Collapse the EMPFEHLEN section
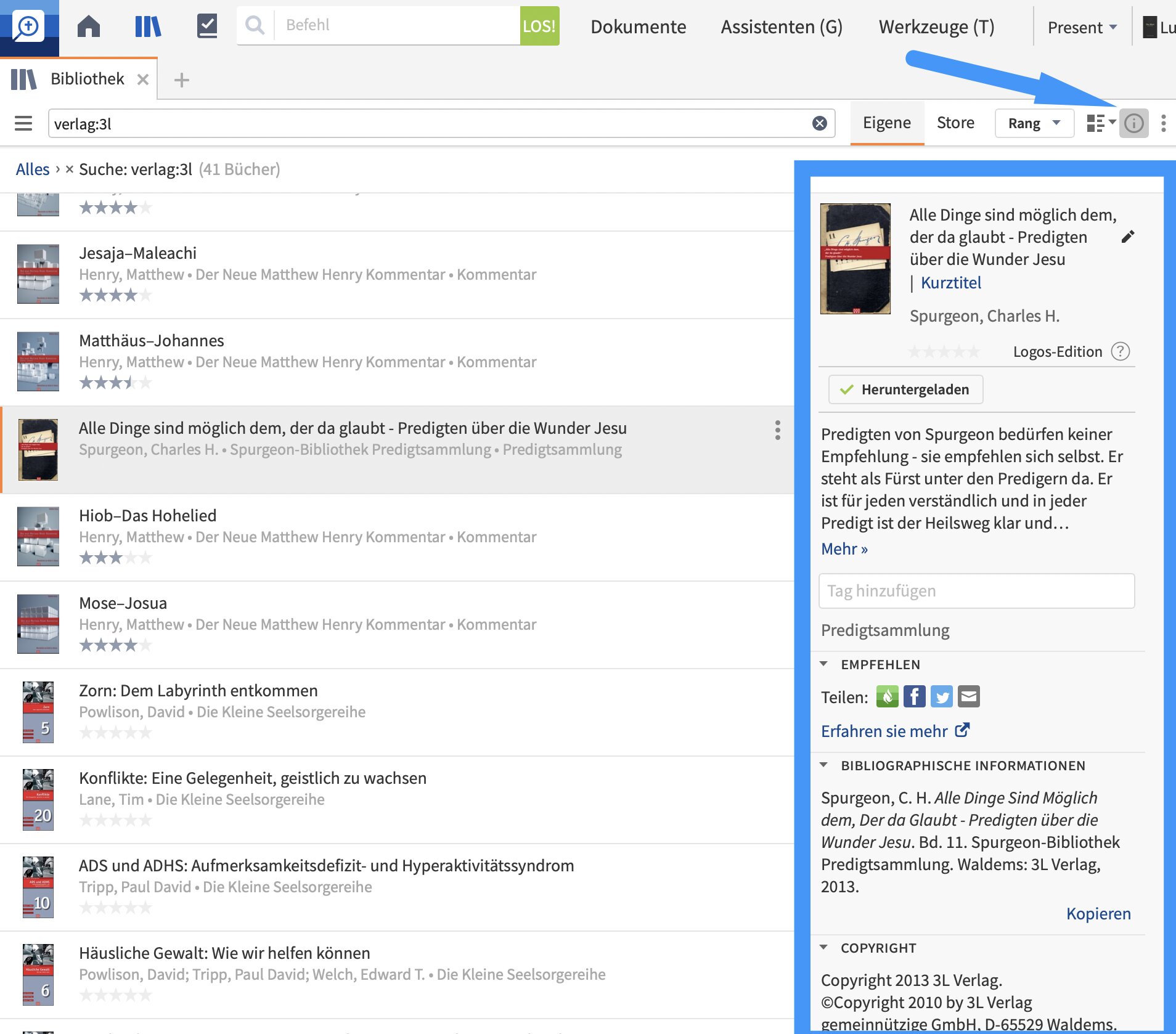Screen dimensions: 1176x1034 (x=824, y=664)
